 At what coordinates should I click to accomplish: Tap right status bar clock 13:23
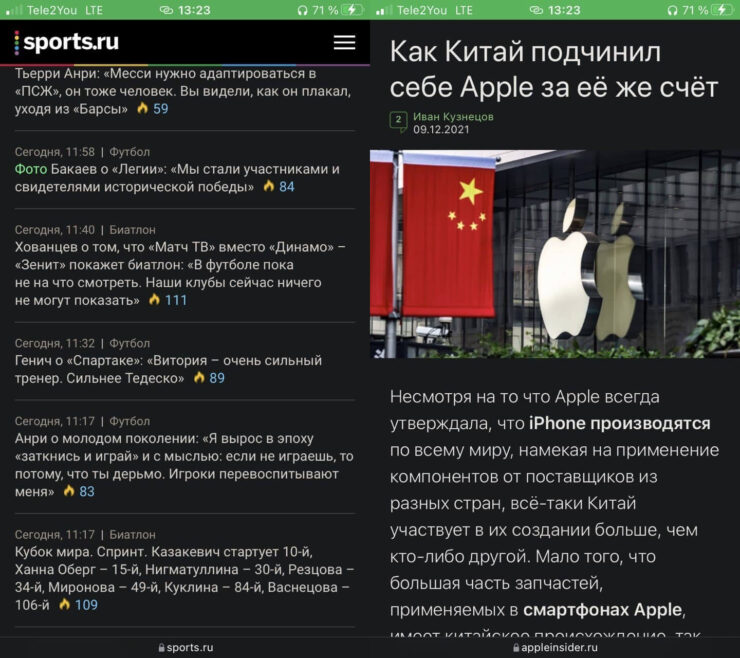coord(564,10)
